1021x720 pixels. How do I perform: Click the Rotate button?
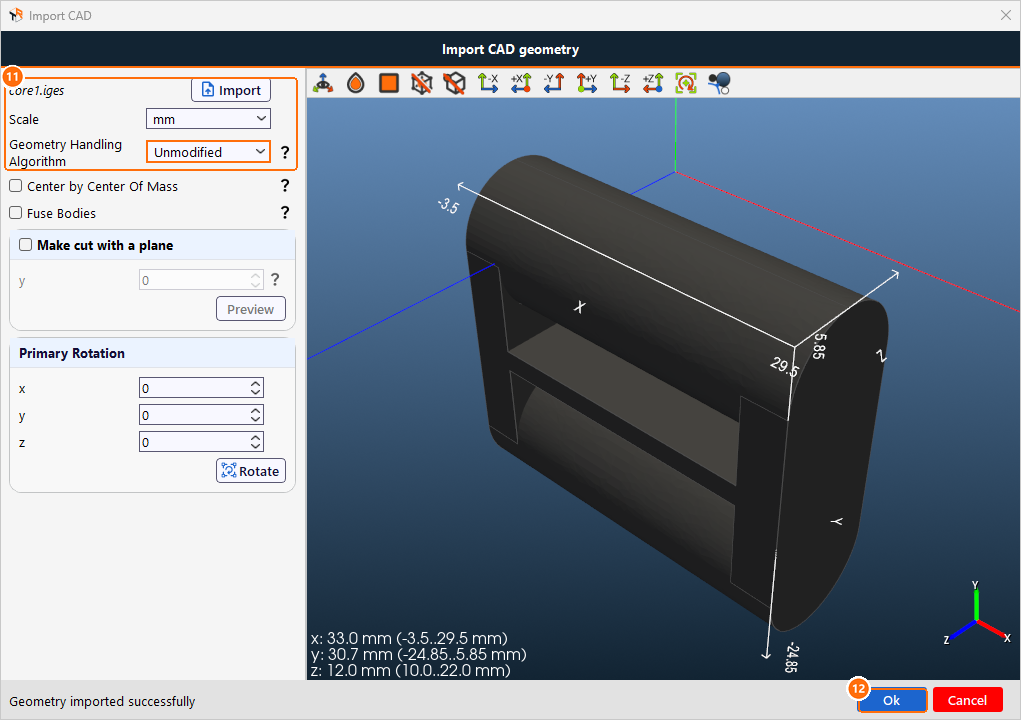pyautogui.click(x=251, y=471)
